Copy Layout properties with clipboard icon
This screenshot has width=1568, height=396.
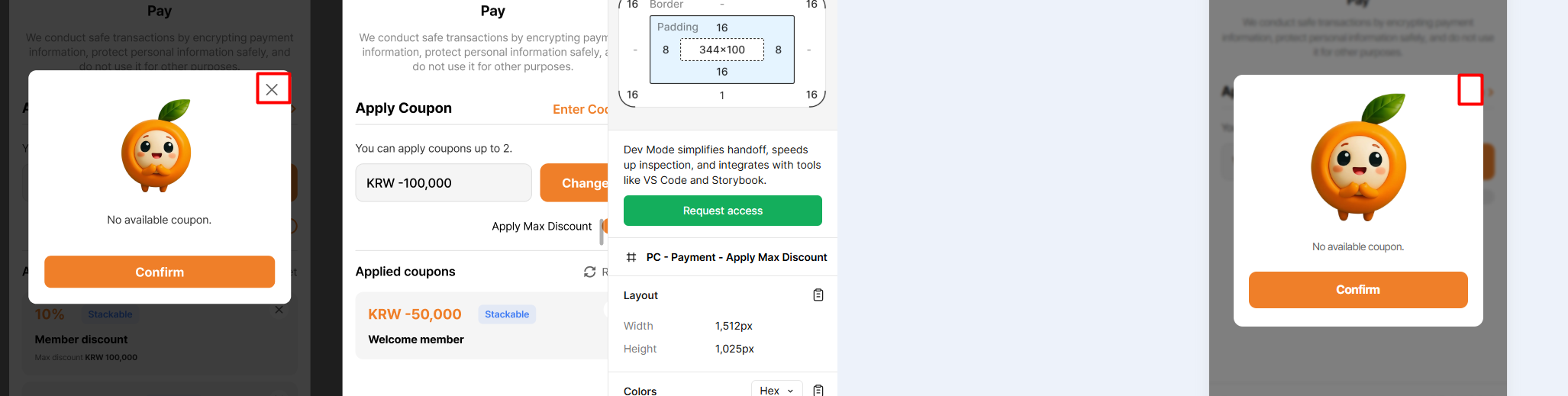point(818,295)
